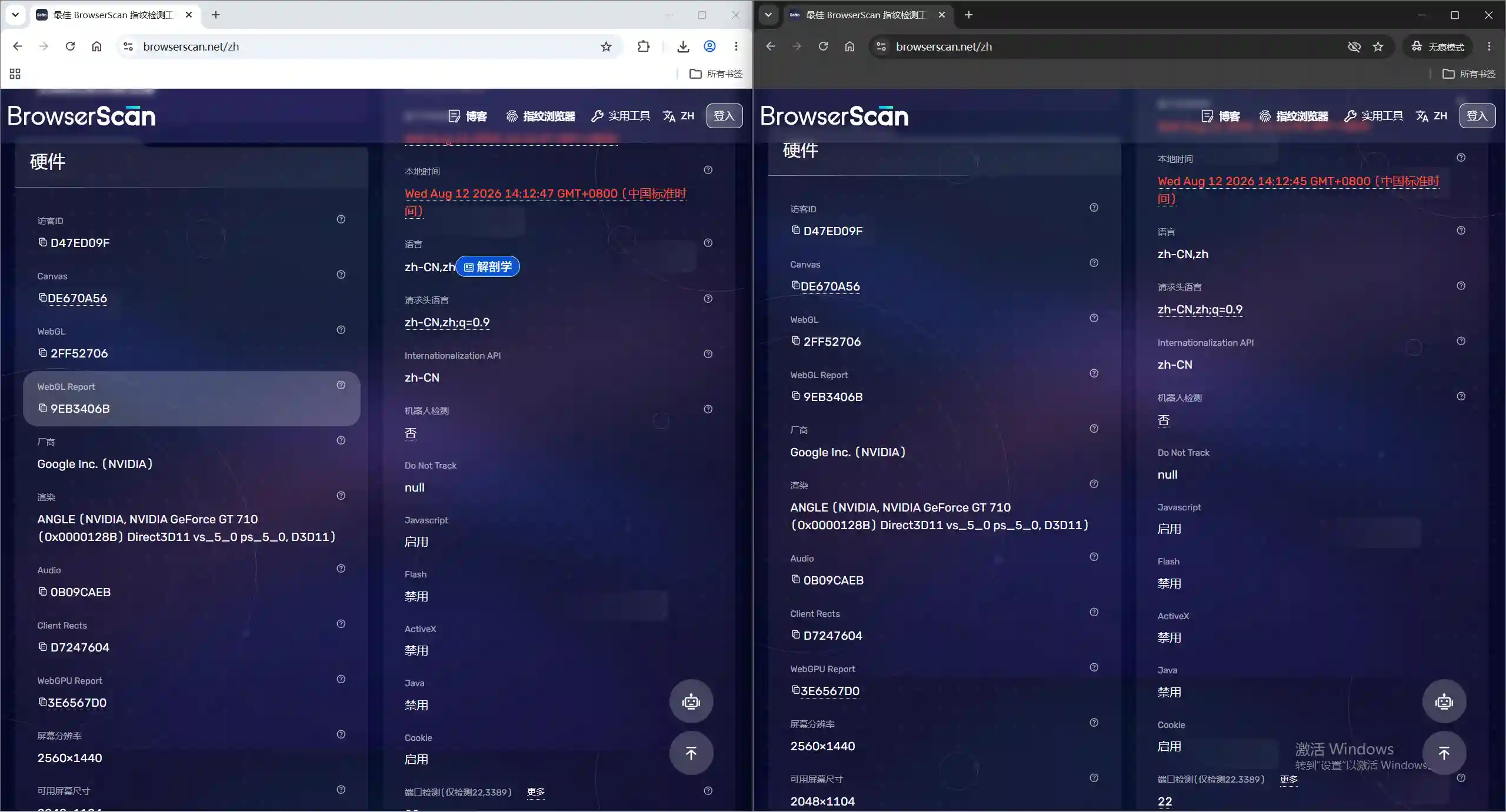Open help icon for 厂商 in left window
The height and width of the screenshot is (812, 1506).
[341, 440]
